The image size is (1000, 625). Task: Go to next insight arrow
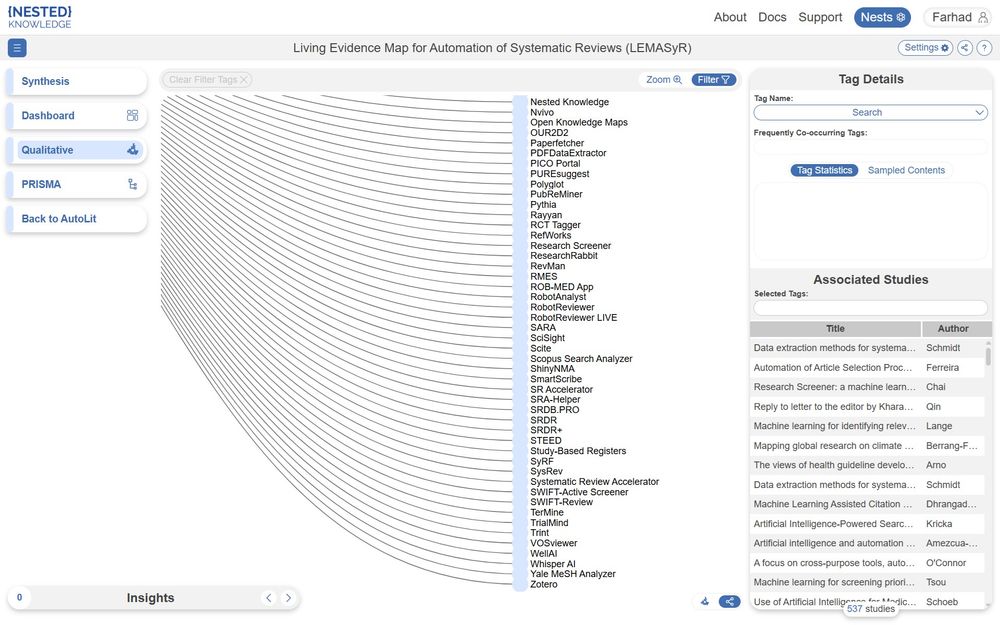pos(288,598)
